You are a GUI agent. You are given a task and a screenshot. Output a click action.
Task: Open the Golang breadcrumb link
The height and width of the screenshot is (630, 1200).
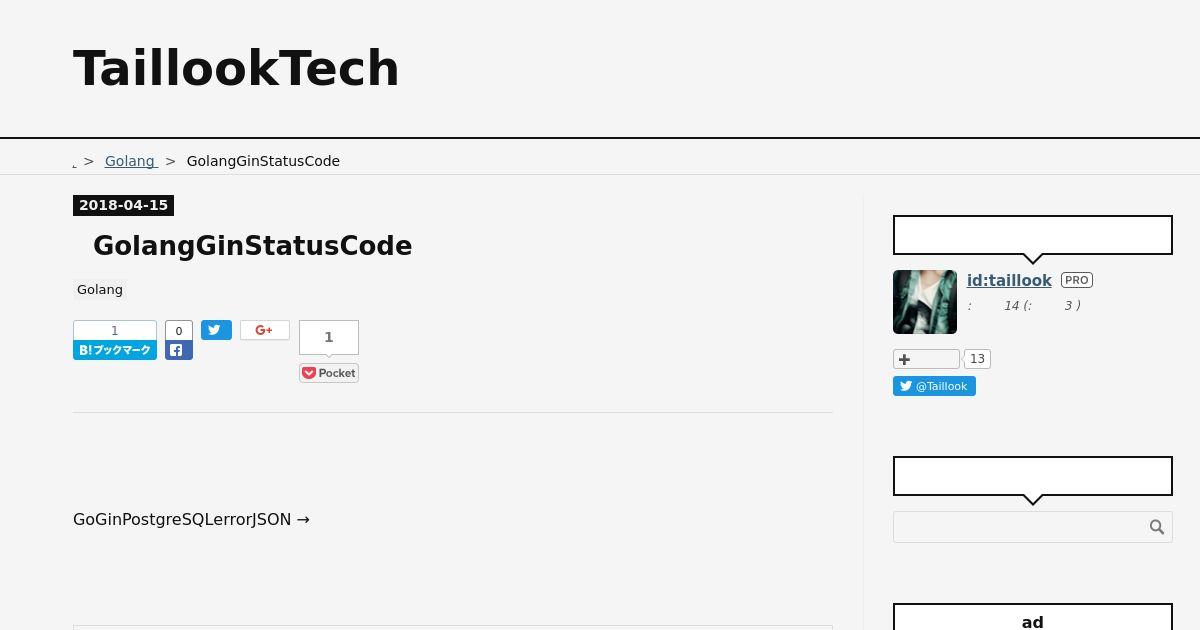tap(130, 161)
